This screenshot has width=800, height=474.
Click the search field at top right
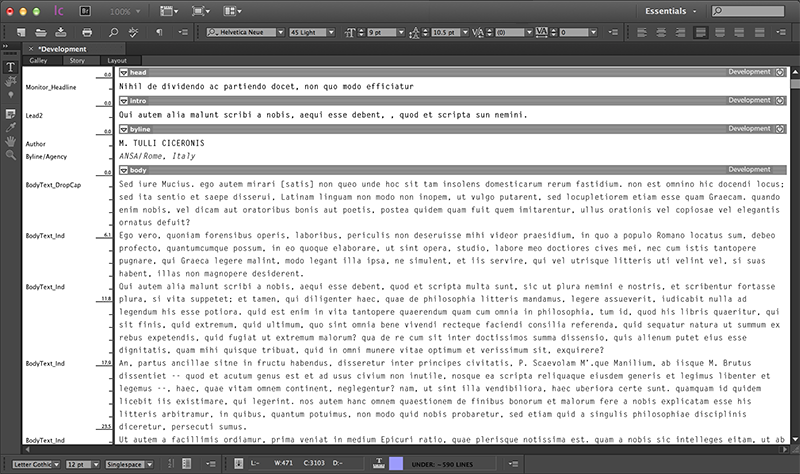tap(747, 11)
